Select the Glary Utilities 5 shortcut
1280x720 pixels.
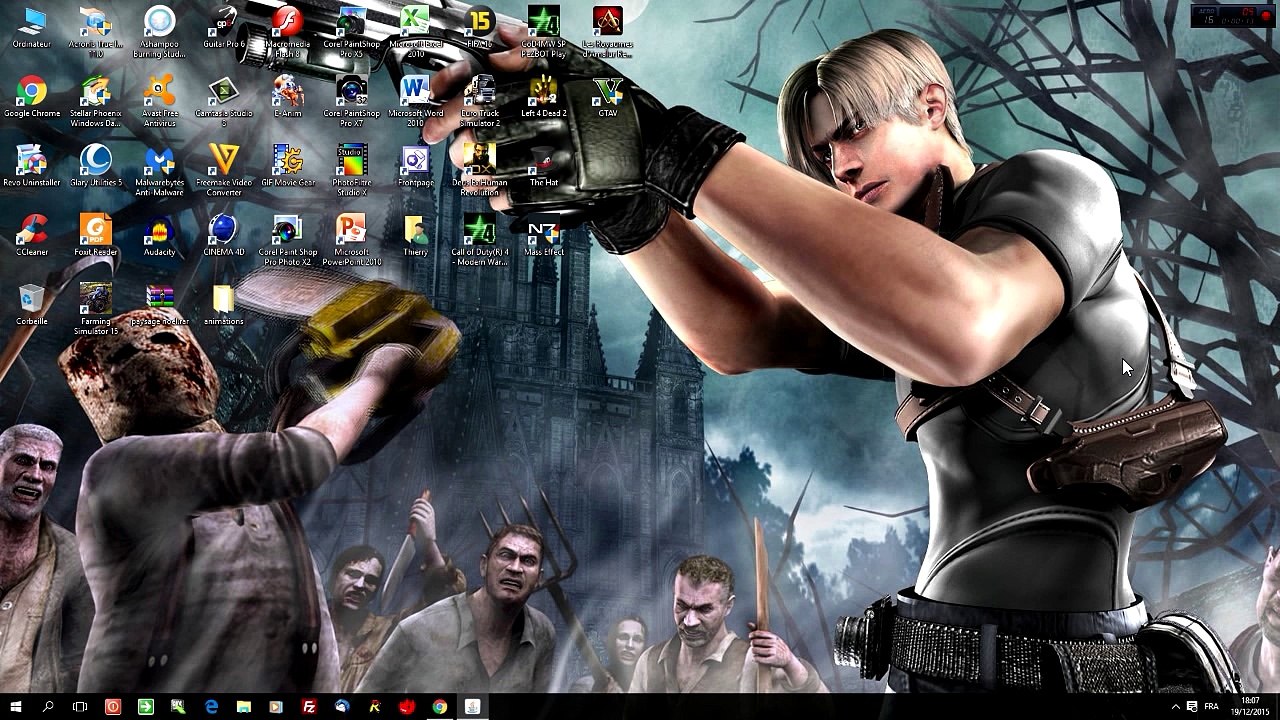96,167
